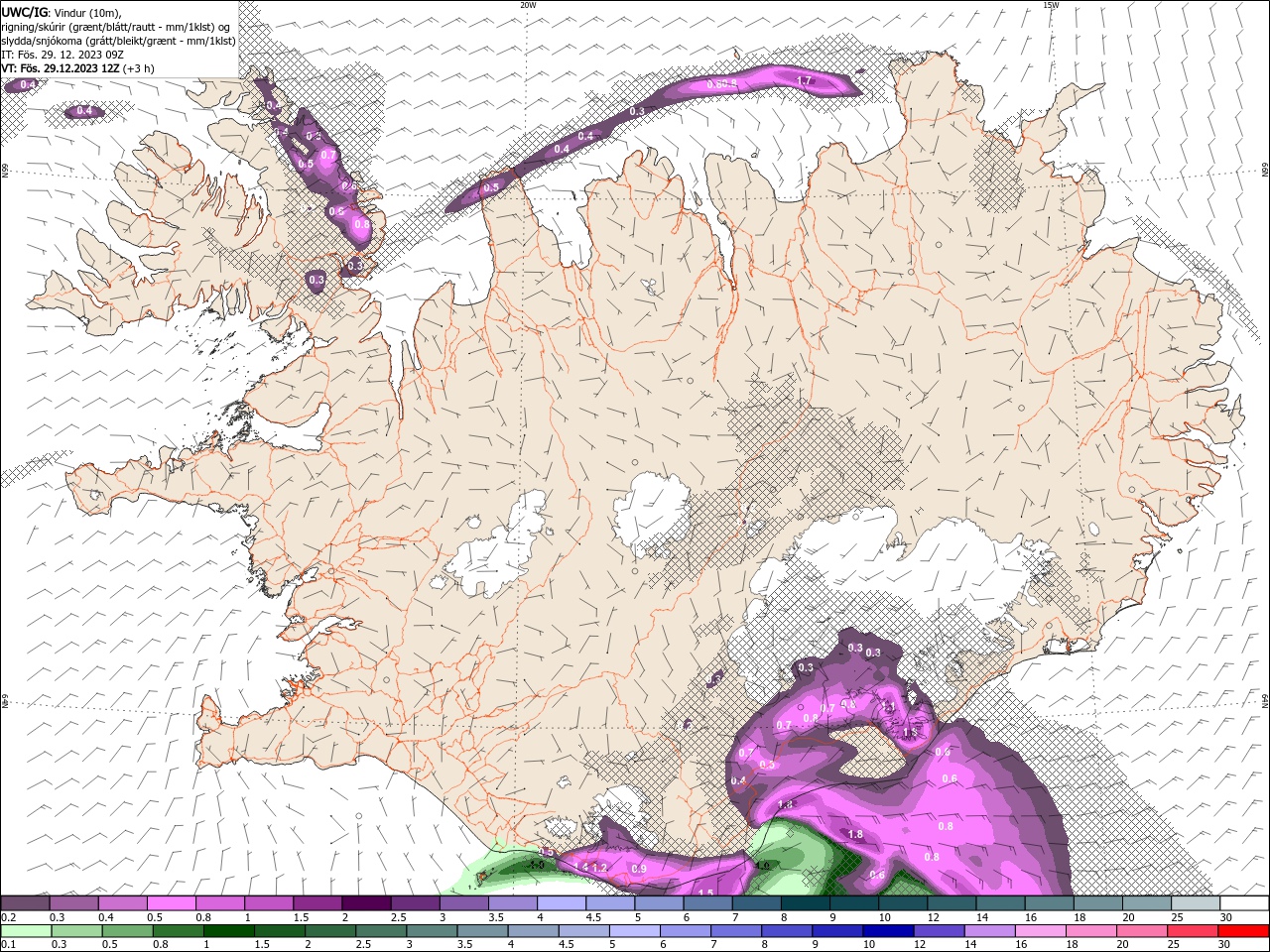
Task: Click the '0.2' label in the snow legend
Action: click(x=9, y=917)
